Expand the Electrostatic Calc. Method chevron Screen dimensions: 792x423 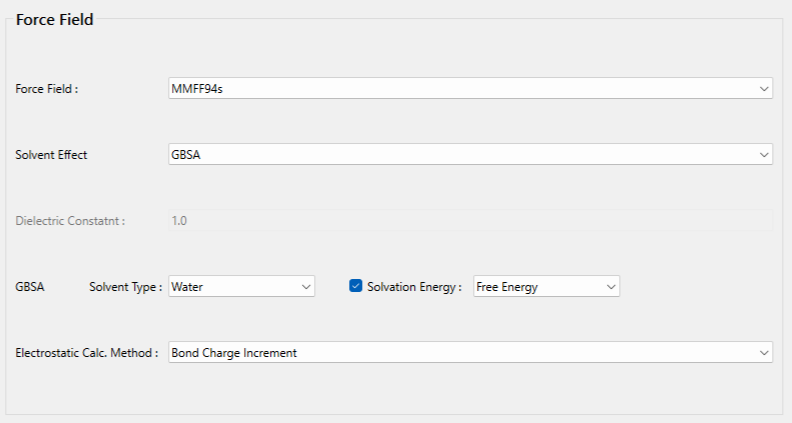[763, 353]
